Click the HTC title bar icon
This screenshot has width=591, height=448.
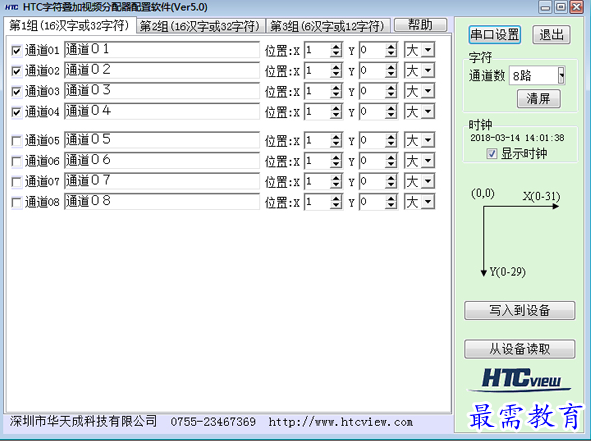(12, 7)
